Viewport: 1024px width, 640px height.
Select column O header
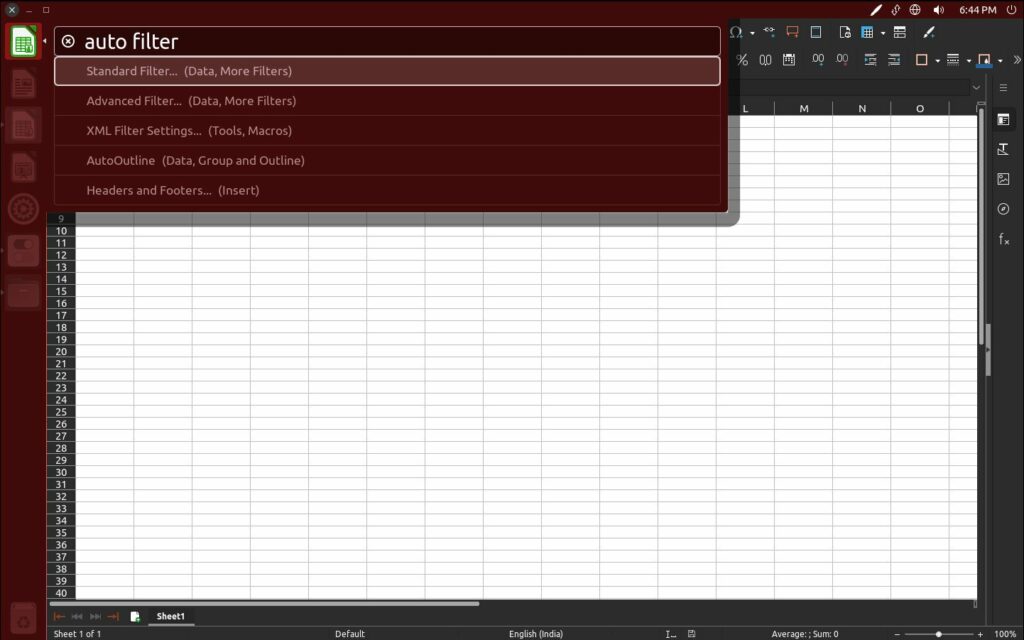tap(920, 108)
